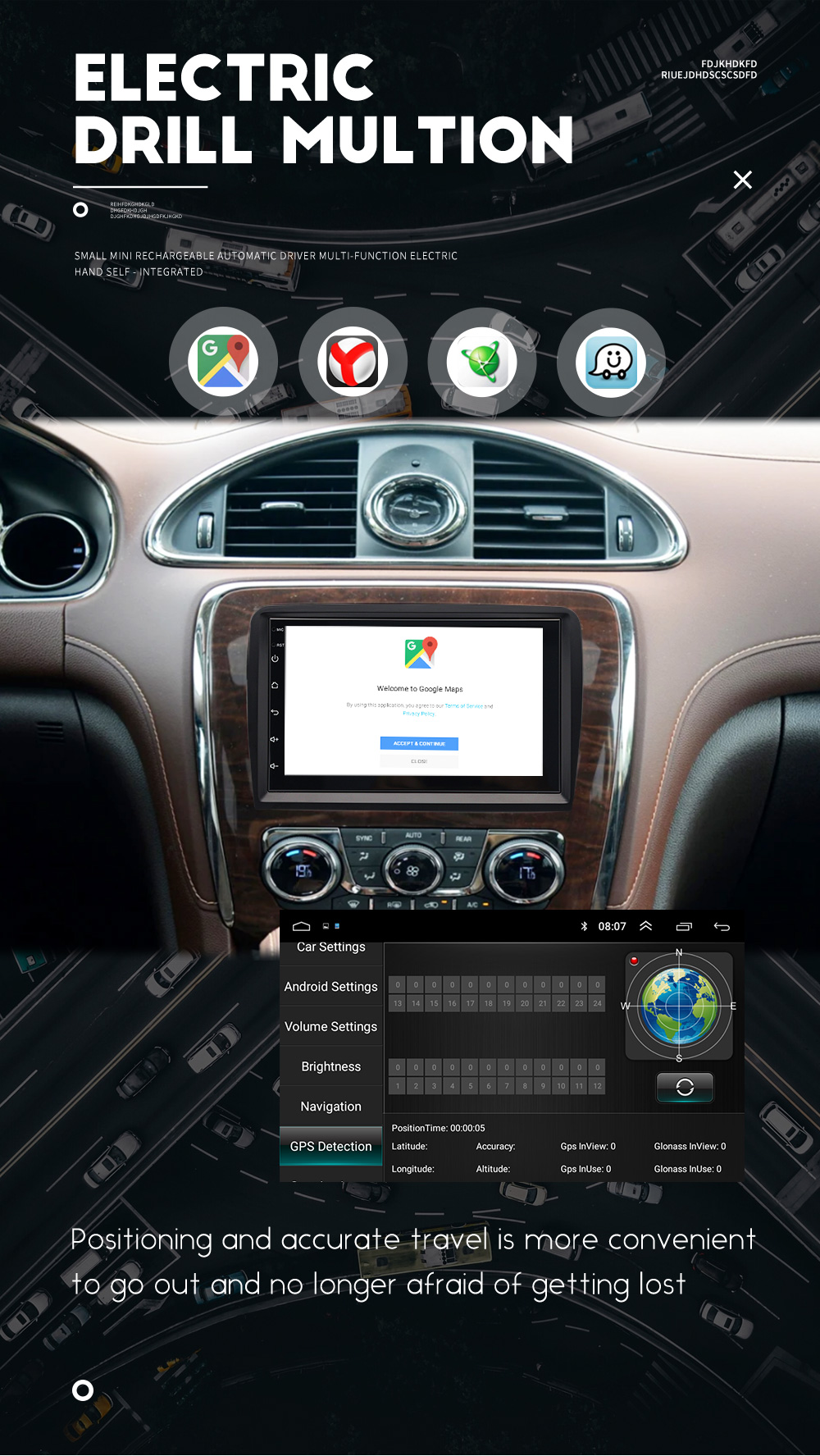Tap the home icon on the head unit bezel
820x1456 pixels.
click(x=275, y=685)
